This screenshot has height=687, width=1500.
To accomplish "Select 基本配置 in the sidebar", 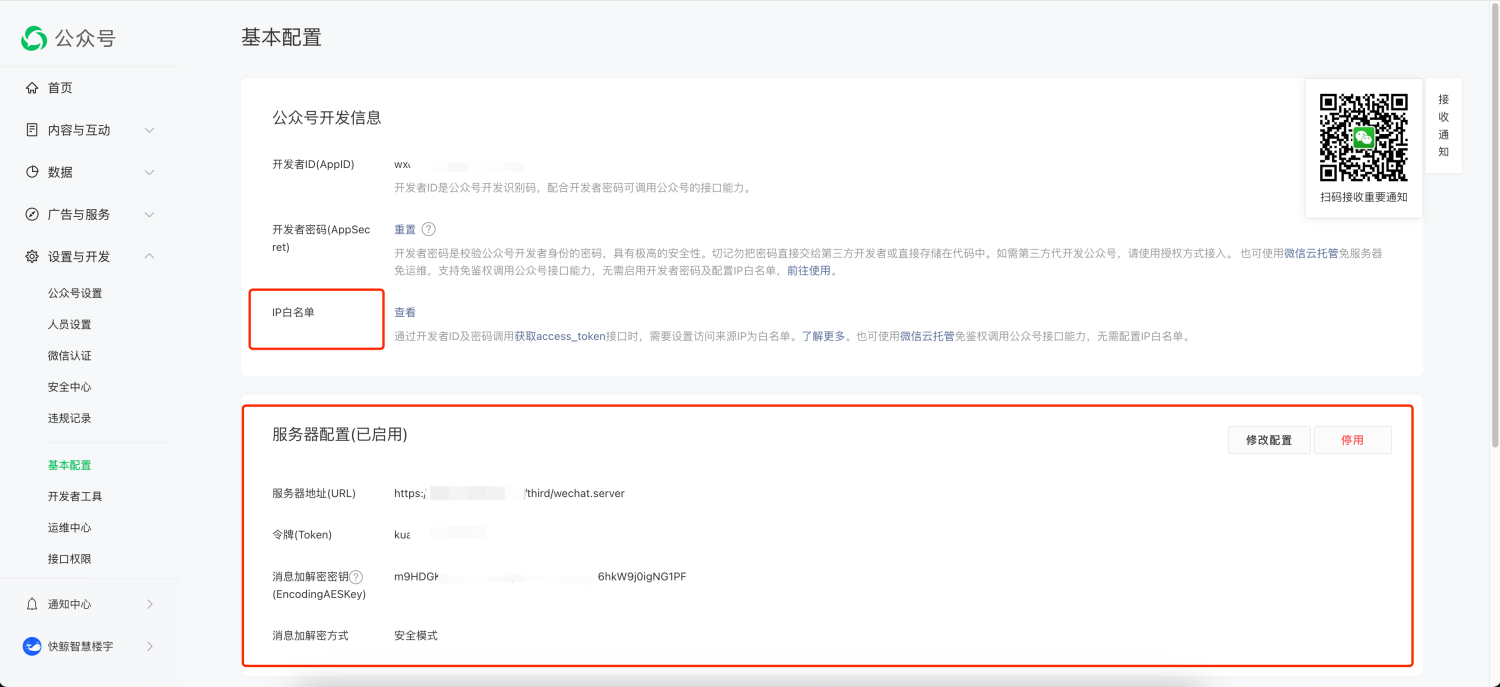I will (70, 465).
